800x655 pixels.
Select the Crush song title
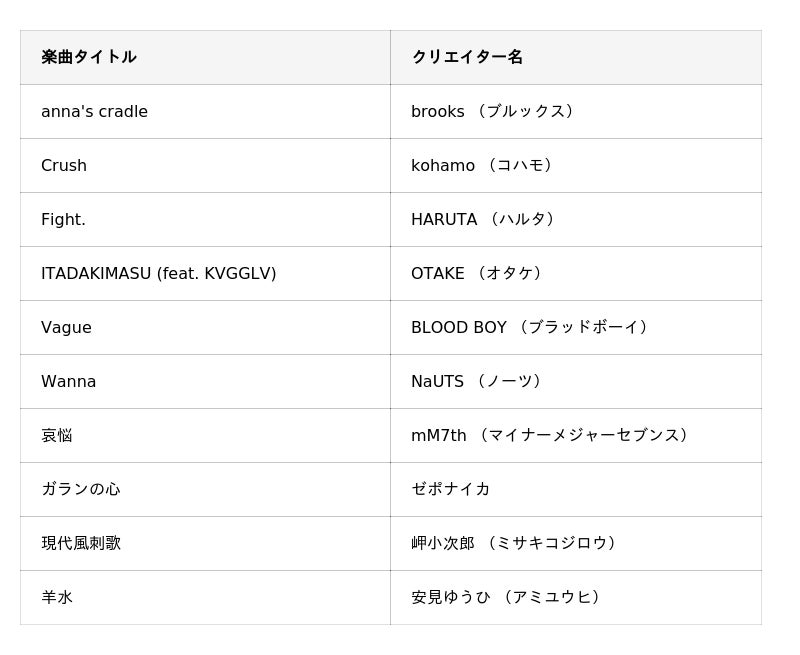[x=64, y=165]
